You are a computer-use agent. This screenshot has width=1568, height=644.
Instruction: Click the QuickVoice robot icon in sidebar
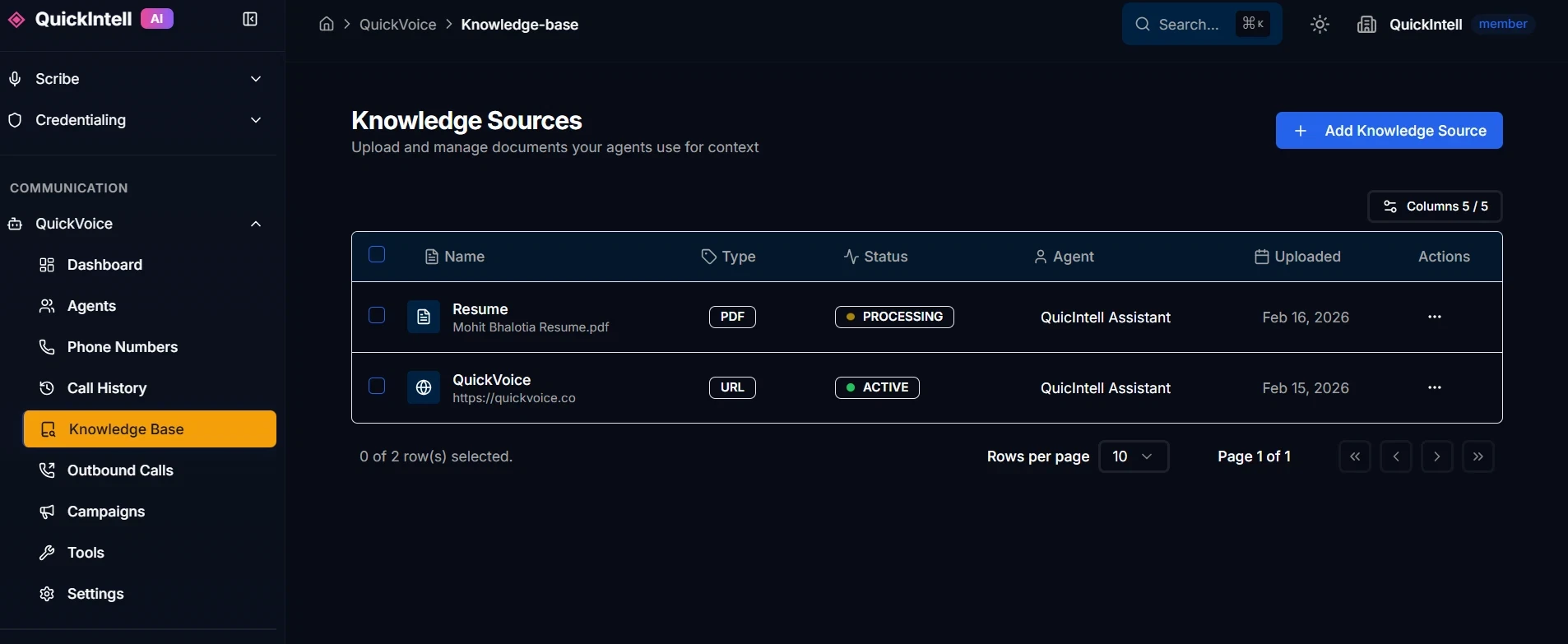(x=15, y=224)
